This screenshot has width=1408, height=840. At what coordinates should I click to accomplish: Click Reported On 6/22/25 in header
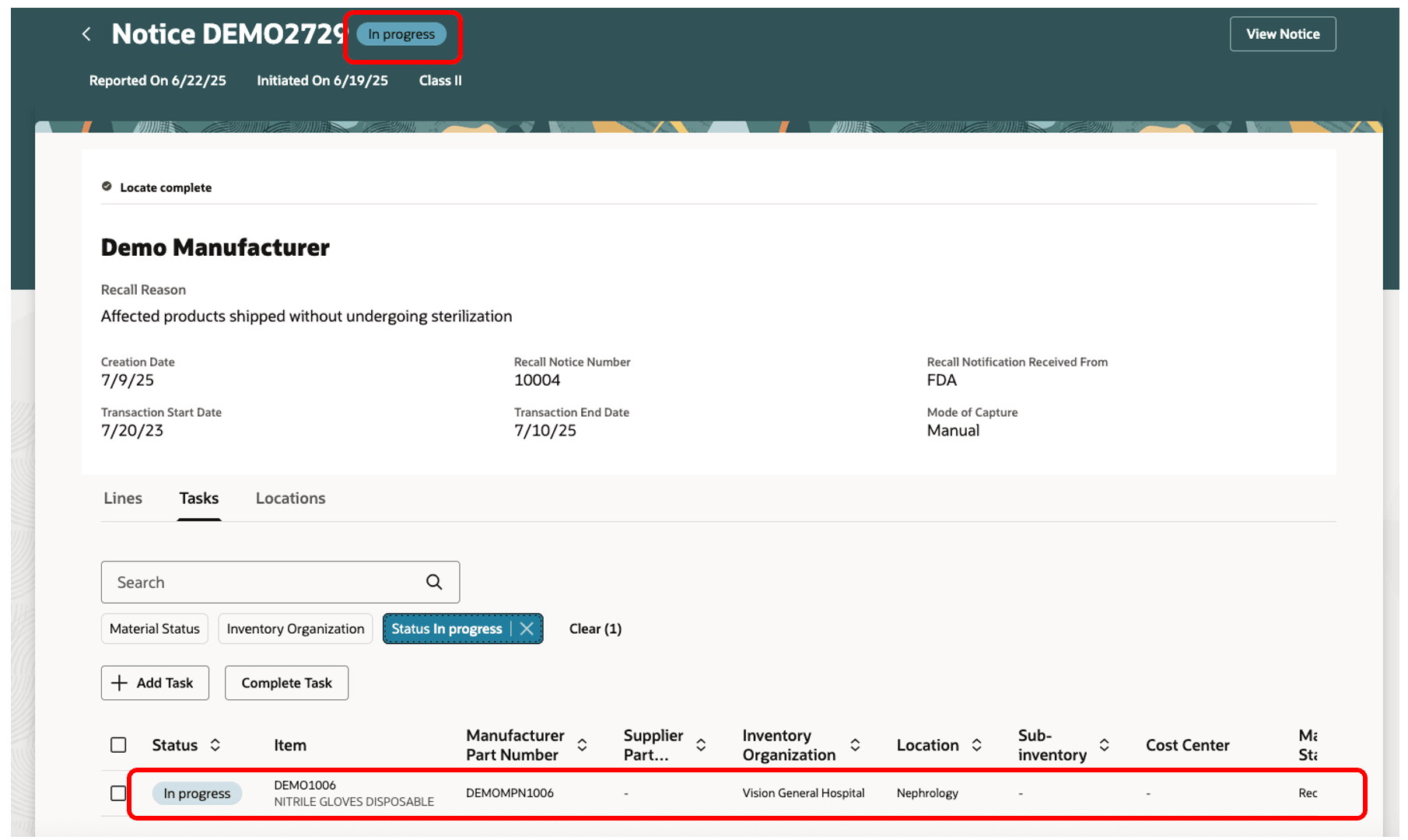click(x=158, y=81)
